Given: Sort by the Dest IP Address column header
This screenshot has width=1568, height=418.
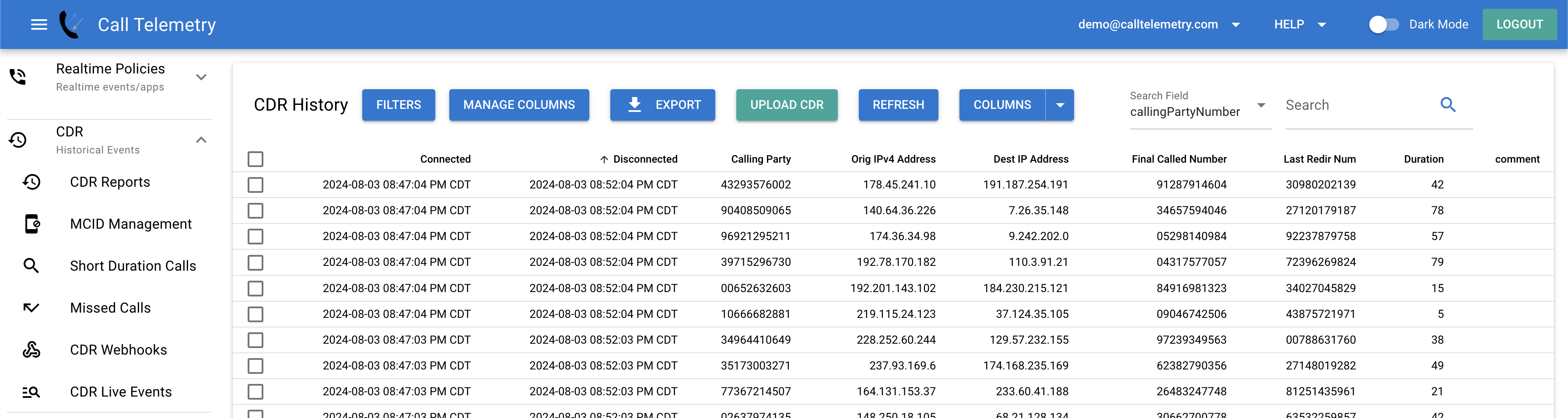Looking at the screenshot, I should (1031, 160).
